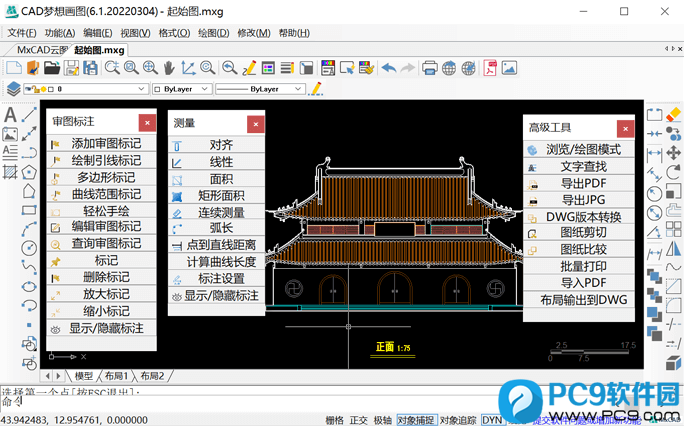Viewport: 684px width, 426px height.
Task: Select the Text tool letter A
Action: coord(10,115)
